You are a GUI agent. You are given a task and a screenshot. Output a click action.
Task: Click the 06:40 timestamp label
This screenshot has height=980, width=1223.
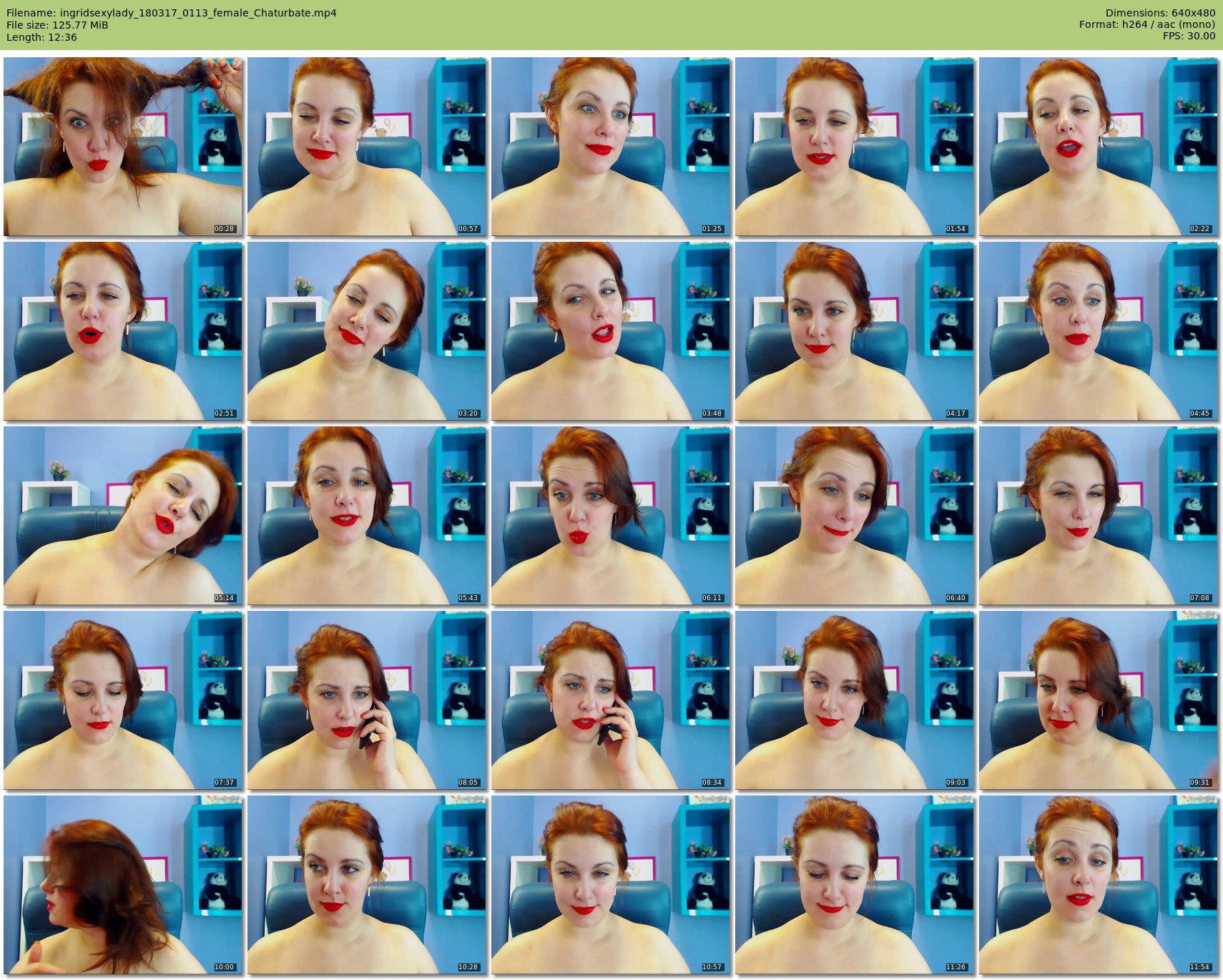pyautogui.click(x=956, y=598)
